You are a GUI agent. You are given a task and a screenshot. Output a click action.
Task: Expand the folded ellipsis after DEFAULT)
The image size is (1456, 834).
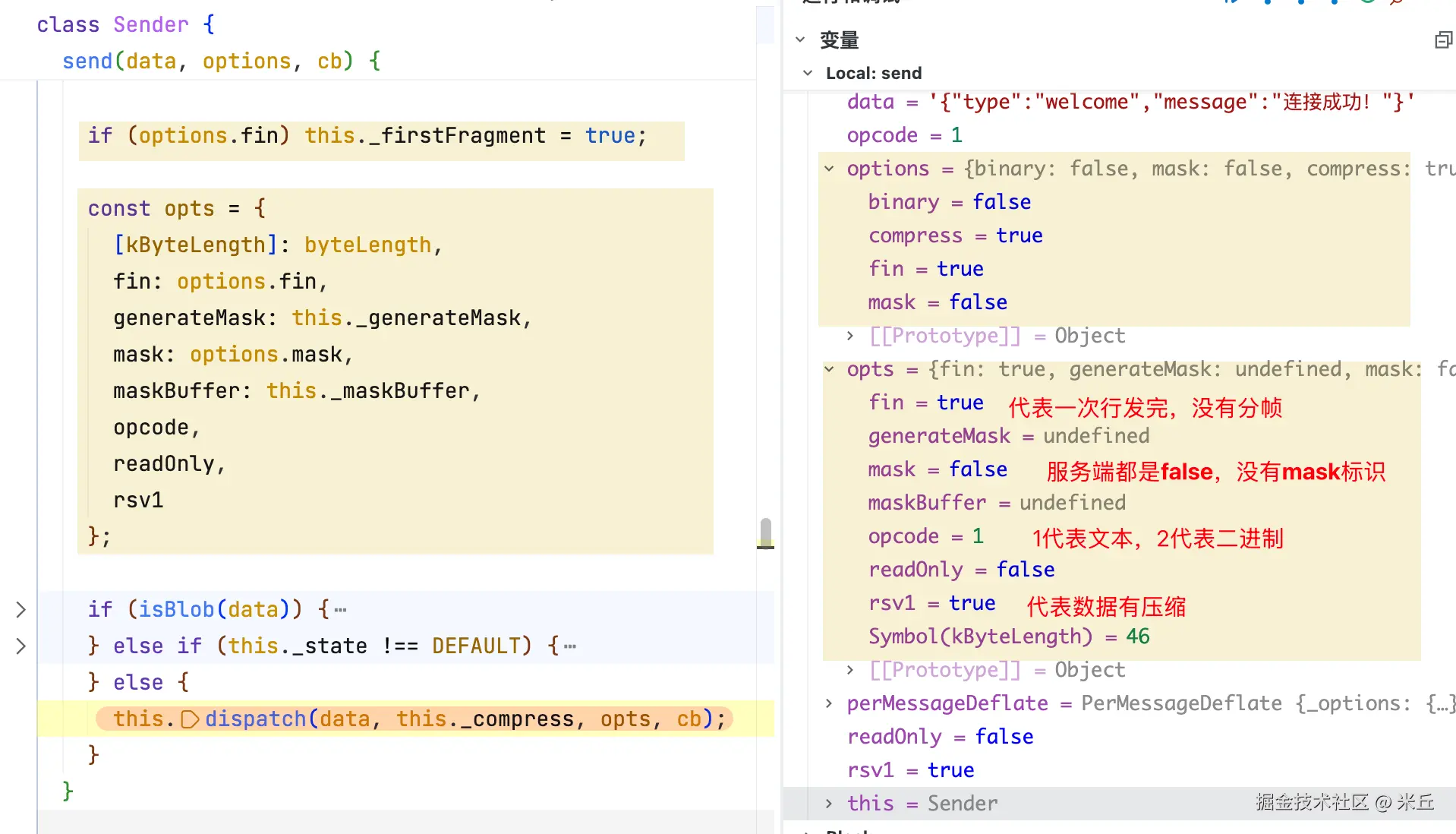tap(570, 646)
